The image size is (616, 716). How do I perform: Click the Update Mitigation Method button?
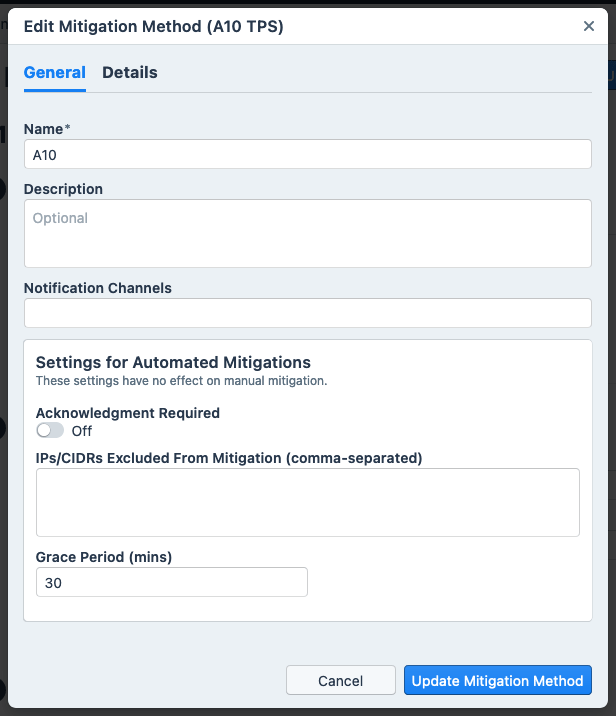(x=497, y=680)
